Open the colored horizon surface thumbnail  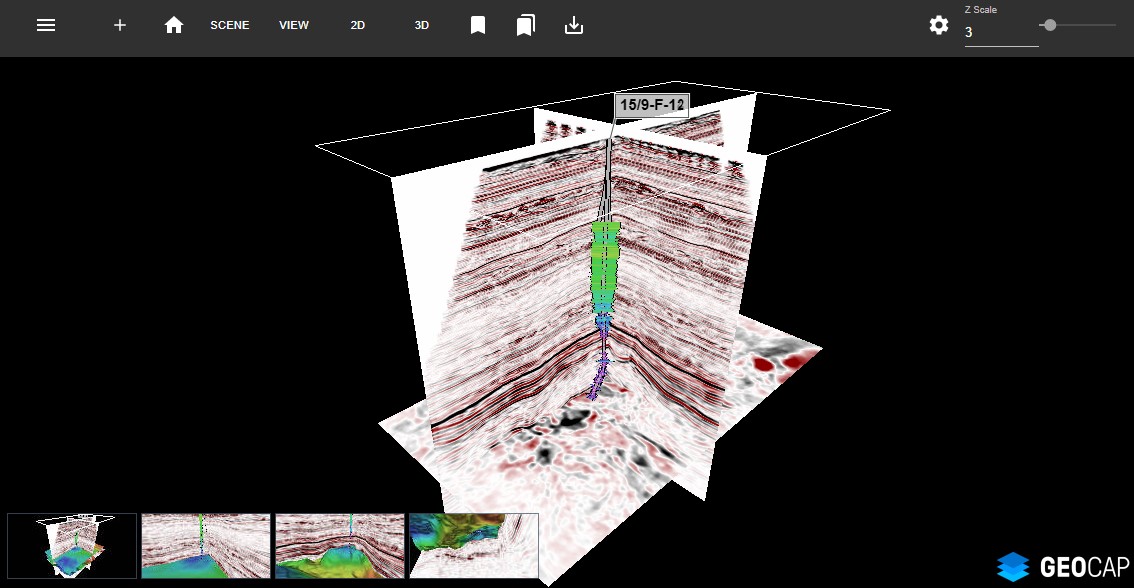click(x=473, y=546)
